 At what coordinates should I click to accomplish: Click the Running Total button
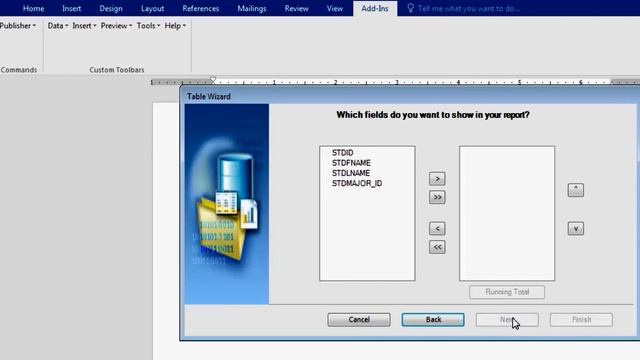click(x=507, y=292)
